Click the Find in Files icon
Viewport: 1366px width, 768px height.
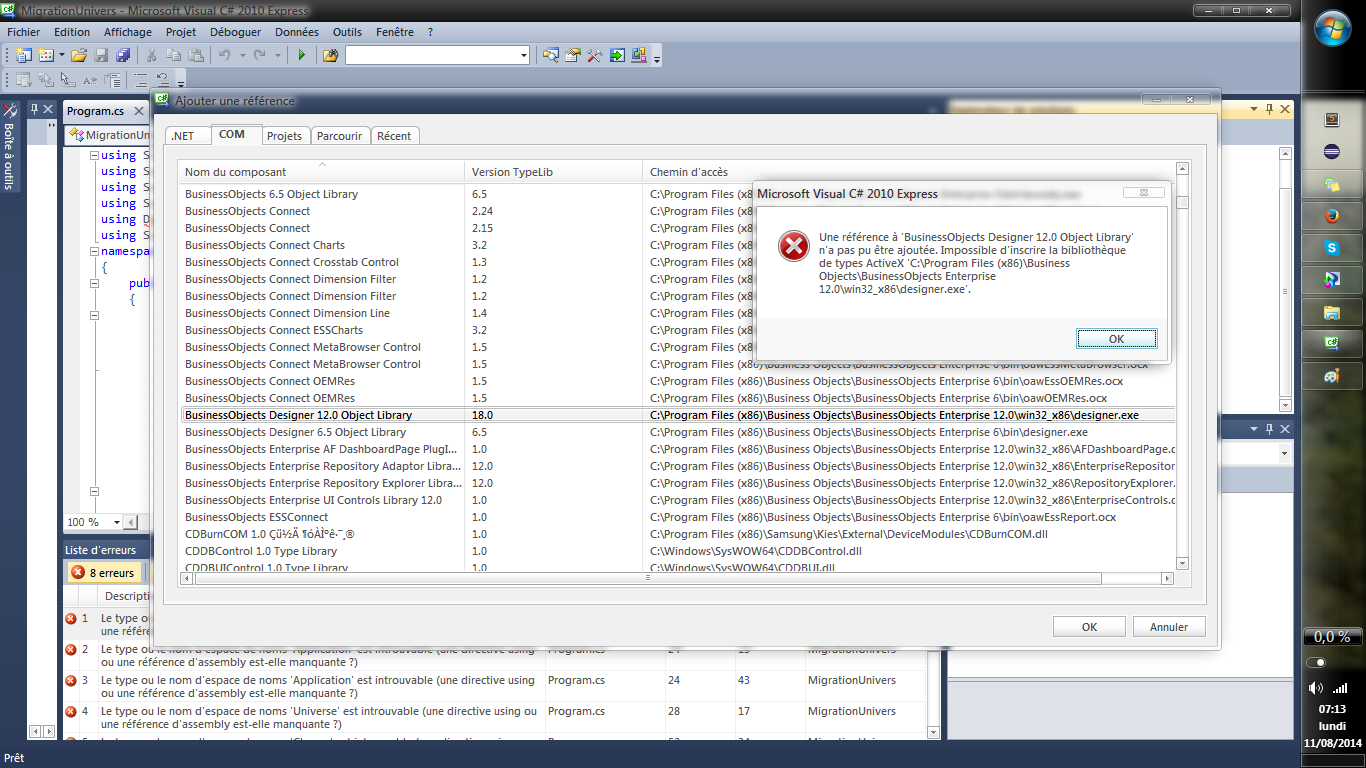[x=330, y=55]
